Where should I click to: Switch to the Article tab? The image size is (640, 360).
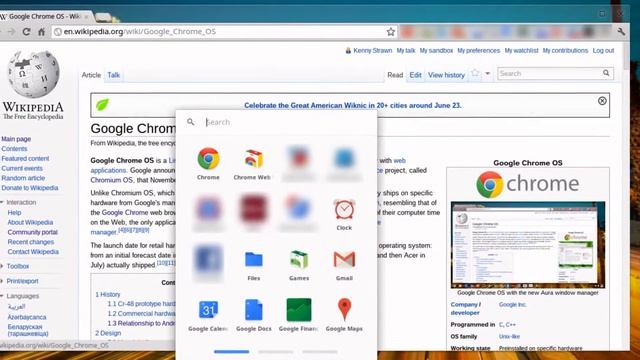(91, 75)
